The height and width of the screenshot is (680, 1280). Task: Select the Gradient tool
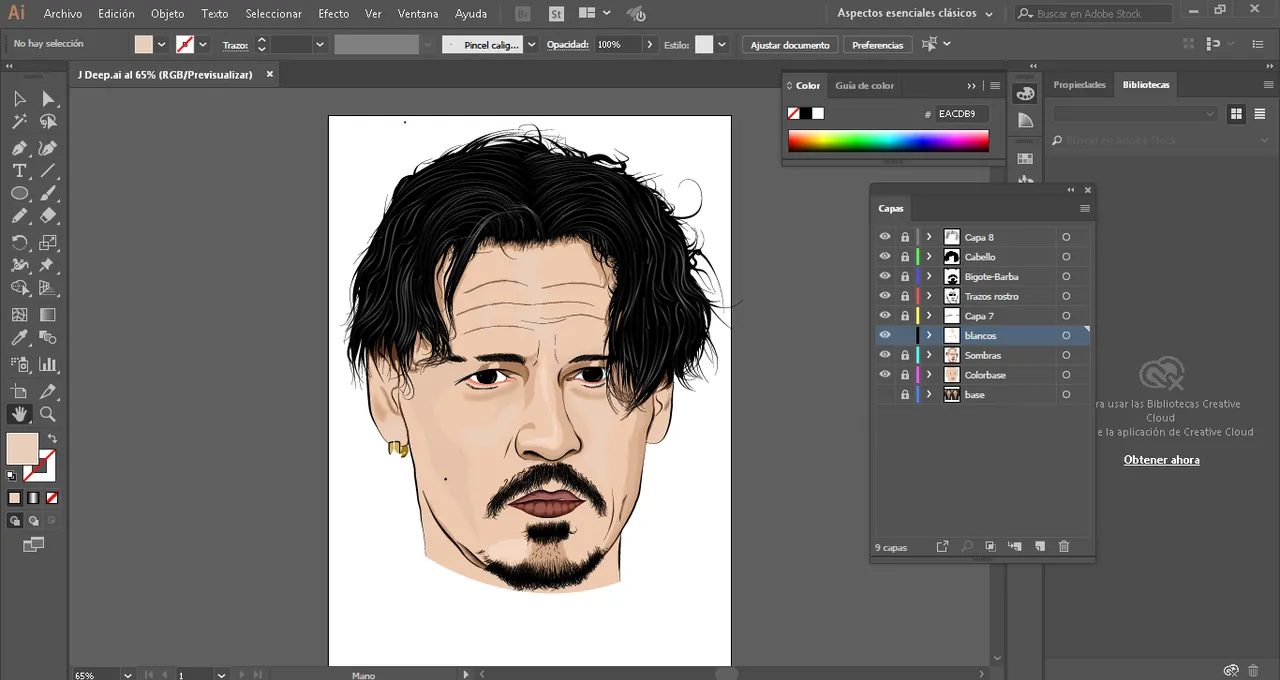(x=48, y=314)
